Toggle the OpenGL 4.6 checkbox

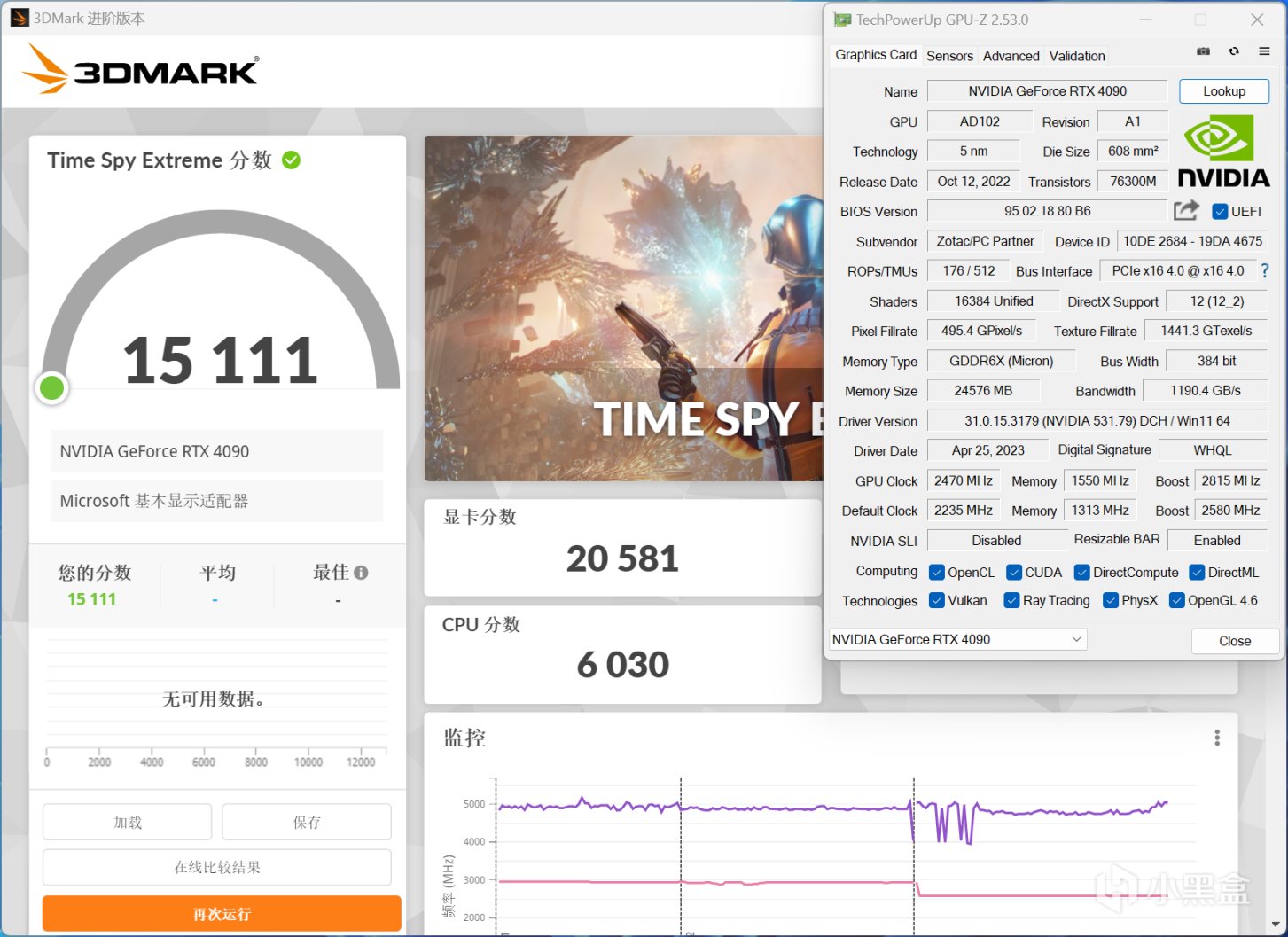coord(1177,600)
